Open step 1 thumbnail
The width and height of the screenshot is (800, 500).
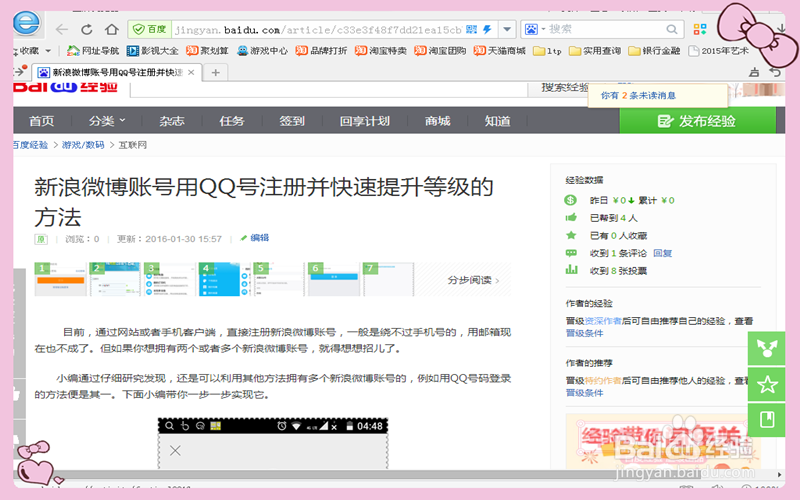coord(60,279)
